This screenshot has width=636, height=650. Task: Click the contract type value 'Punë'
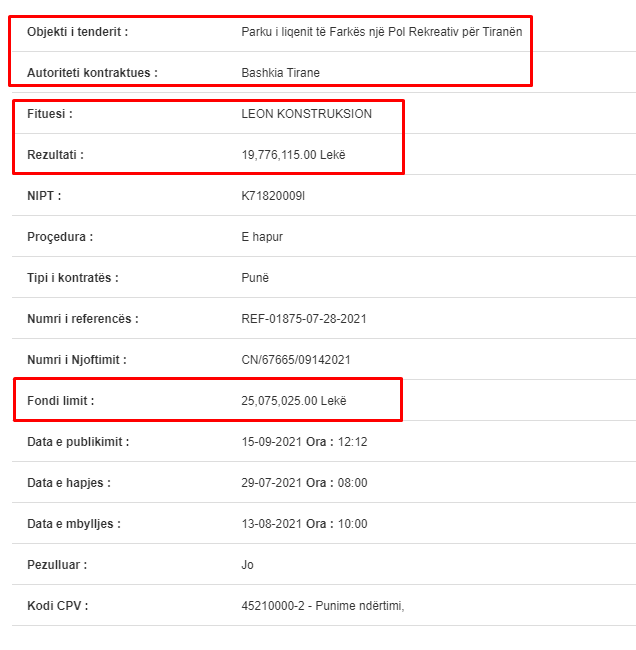[255, 278]
